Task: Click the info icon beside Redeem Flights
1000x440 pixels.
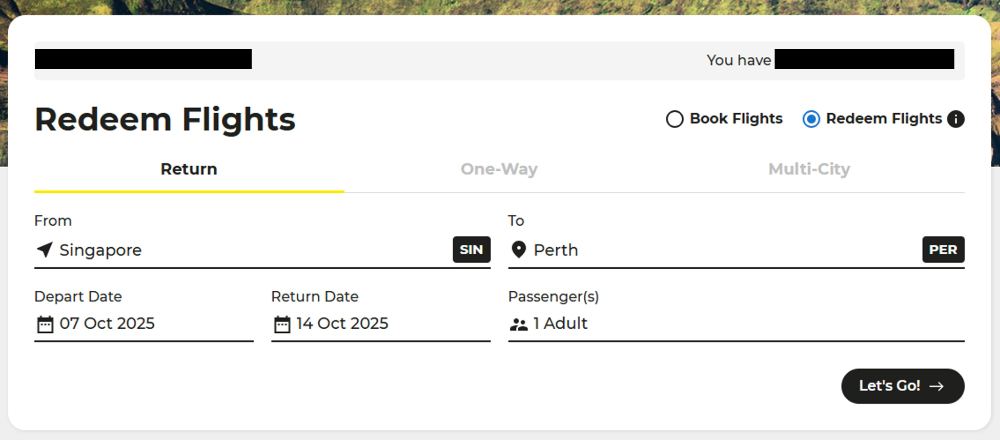Action: click(956, 119)
